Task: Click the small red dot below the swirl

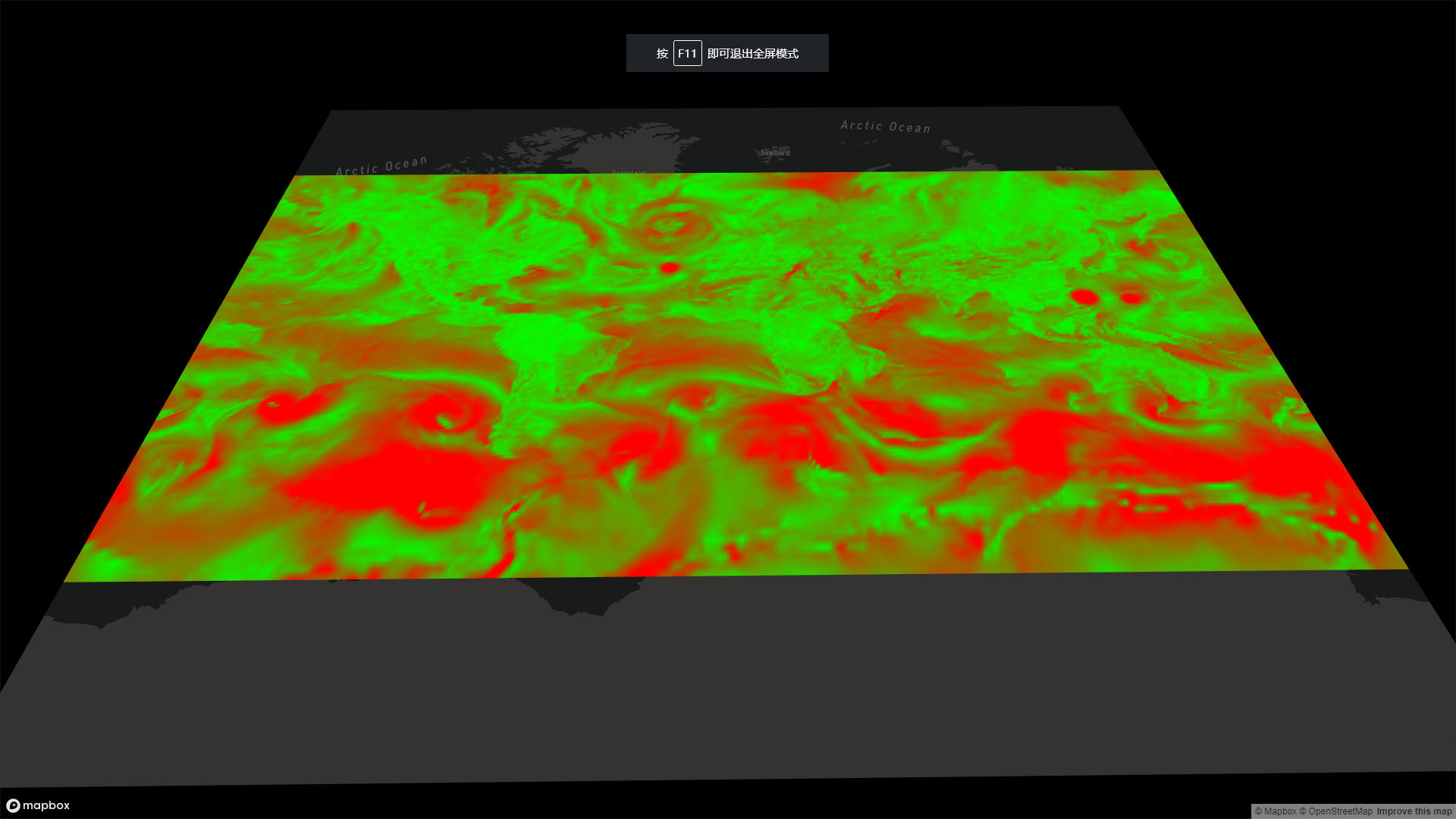Action: 669,268
